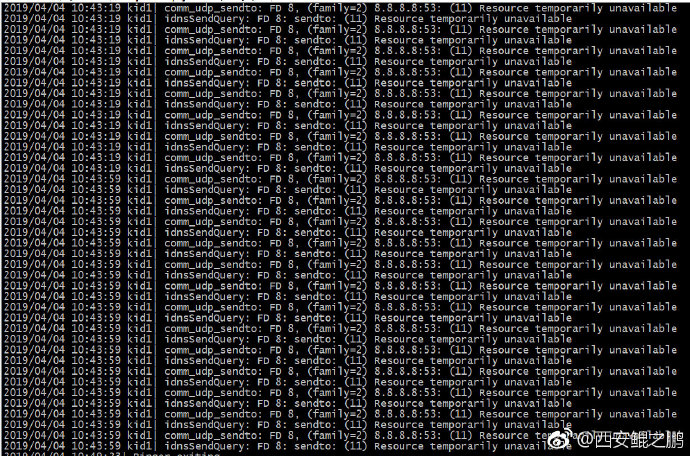Select the word 'unavailable' ending the topmost line
This screenshot has width=690, height=456.
tap(643, 8)
